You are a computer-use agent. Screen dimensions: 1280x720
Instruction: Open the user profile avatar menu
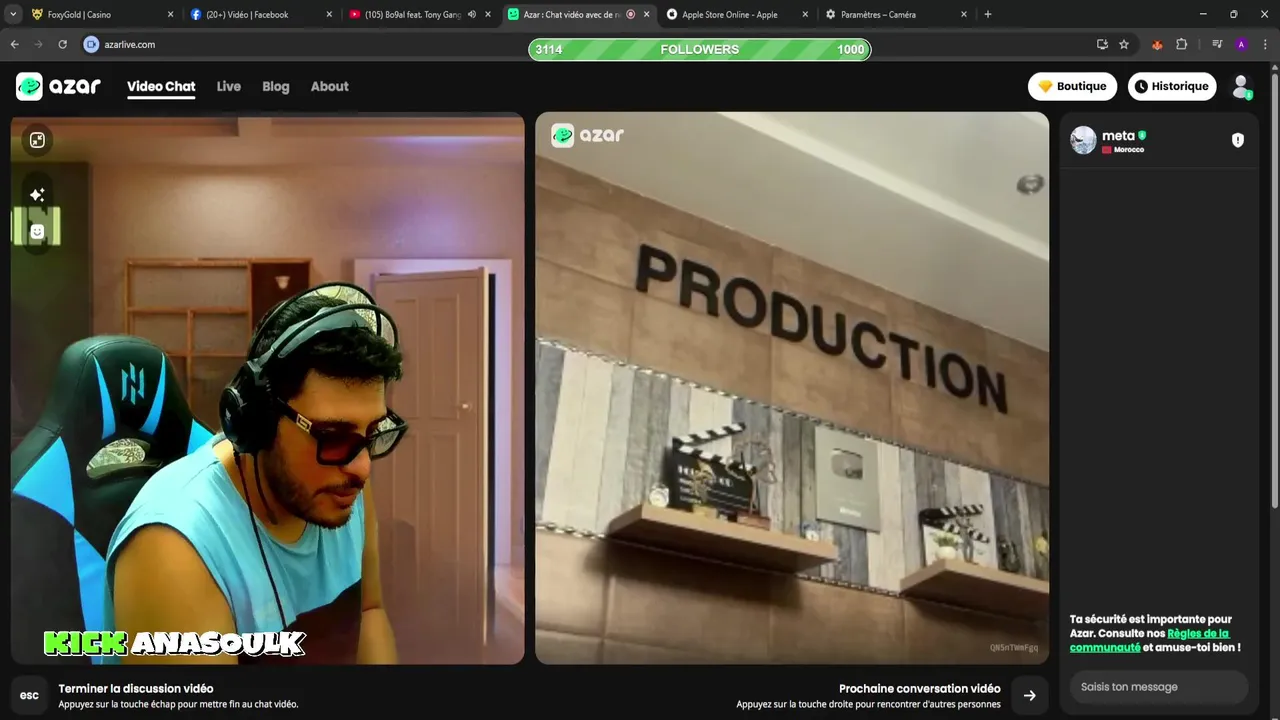1242,86
